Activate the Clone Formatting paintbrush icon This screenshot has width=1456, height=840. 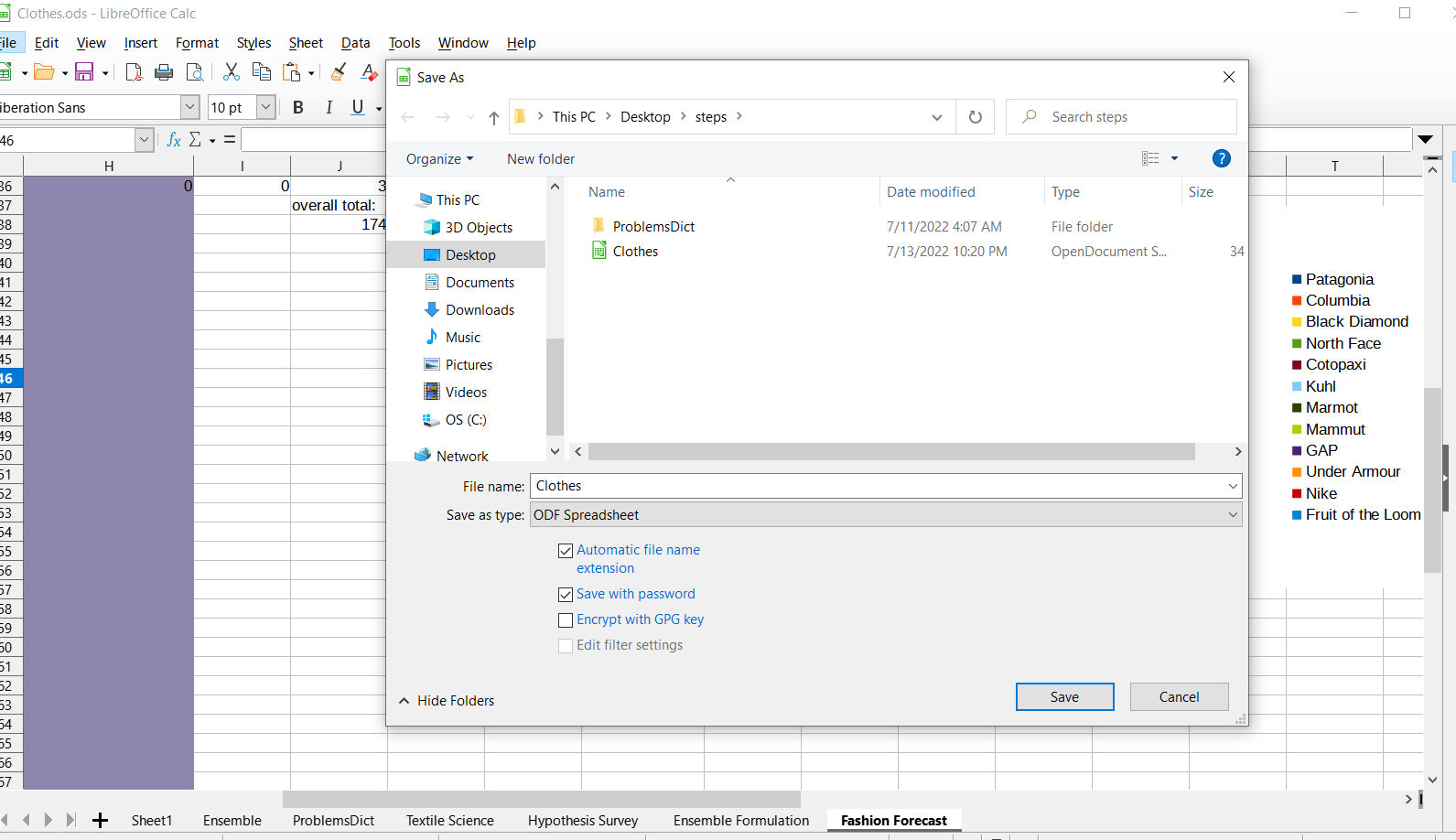click(x=339, y=72)
